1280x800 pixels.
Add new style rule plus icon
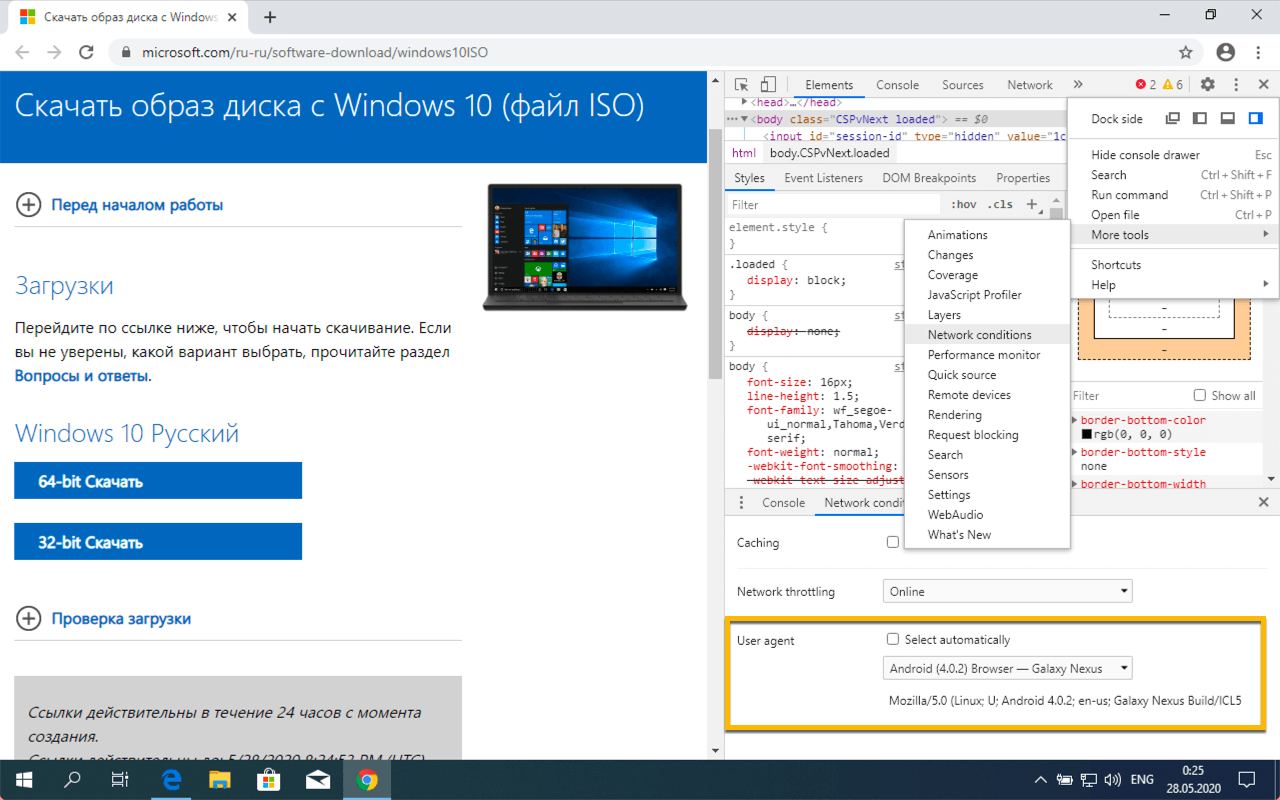tap(1033, 204)
